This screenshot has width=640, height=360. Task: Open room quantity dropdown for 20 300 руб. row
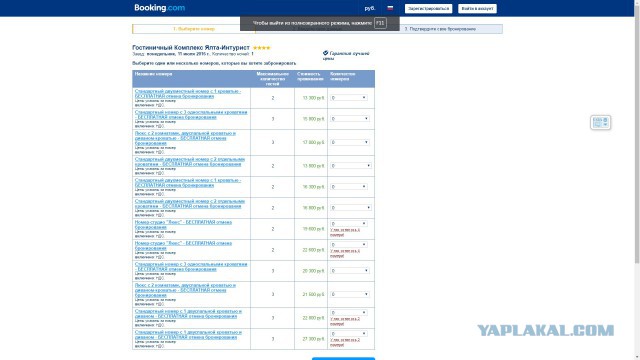(350, 271)
